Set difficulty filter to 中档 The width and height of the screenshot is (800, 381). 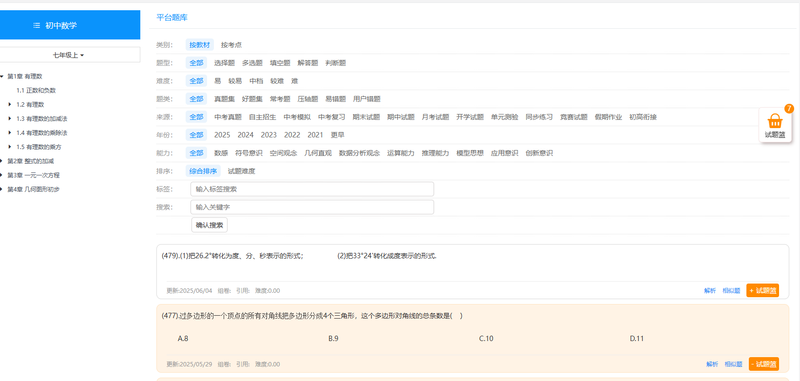point(256,81)
